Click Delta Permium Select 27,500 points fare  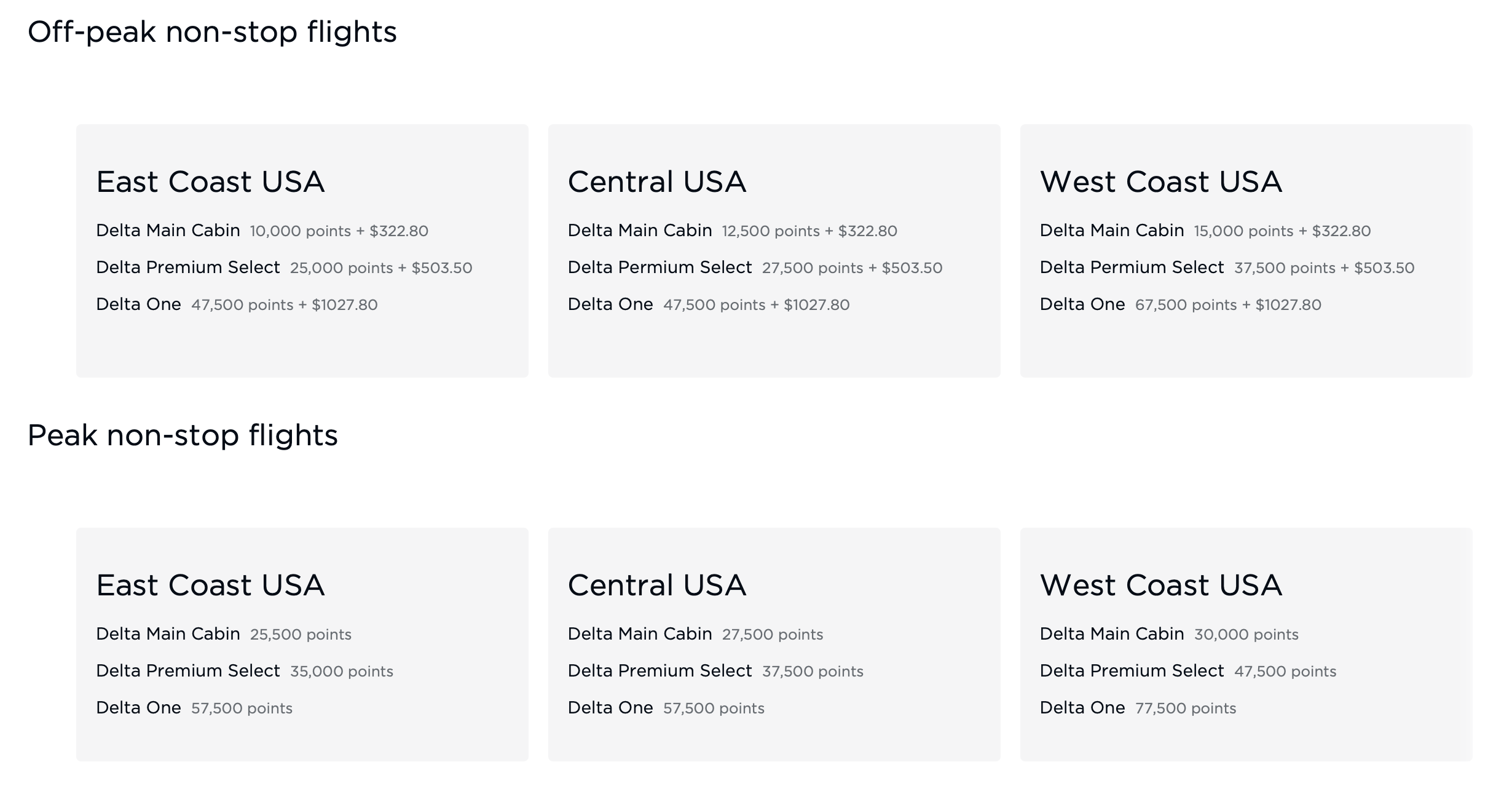click(755, 268)
